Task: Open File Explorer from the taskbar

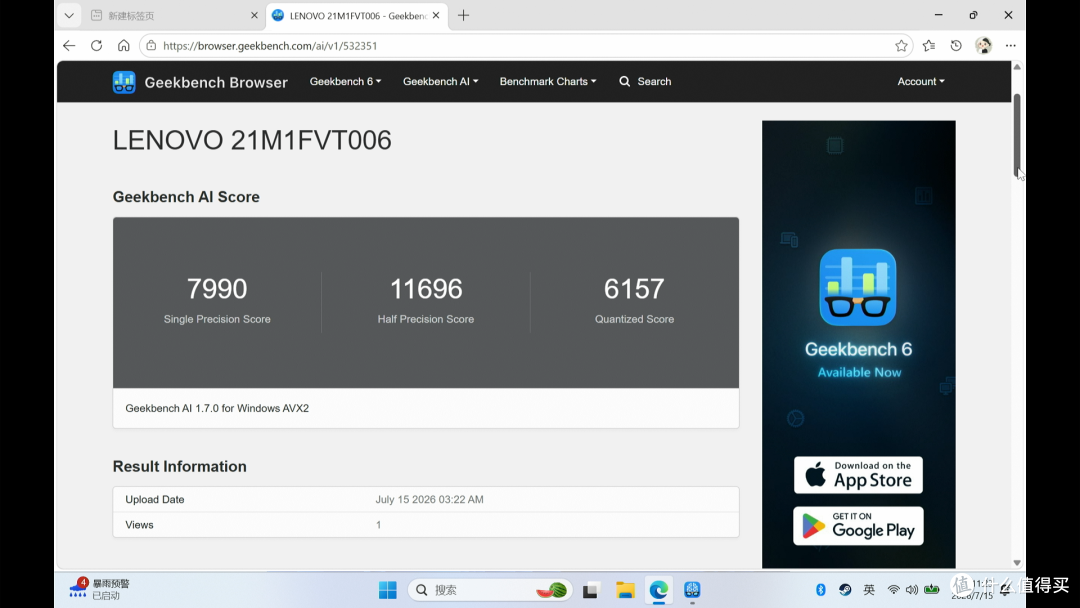Action: (625, 590)
